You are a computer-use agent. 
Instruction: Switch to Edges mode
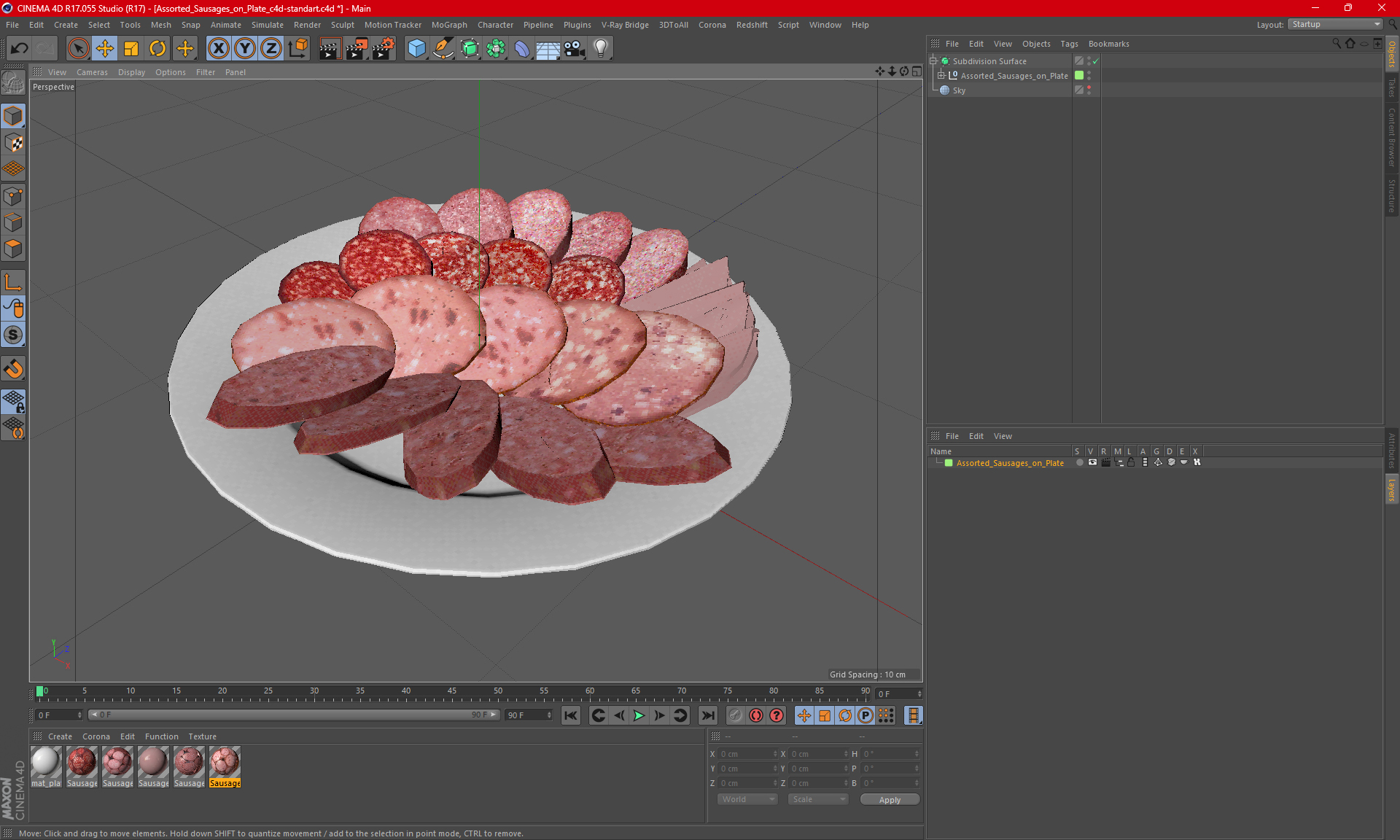[13, 222]
